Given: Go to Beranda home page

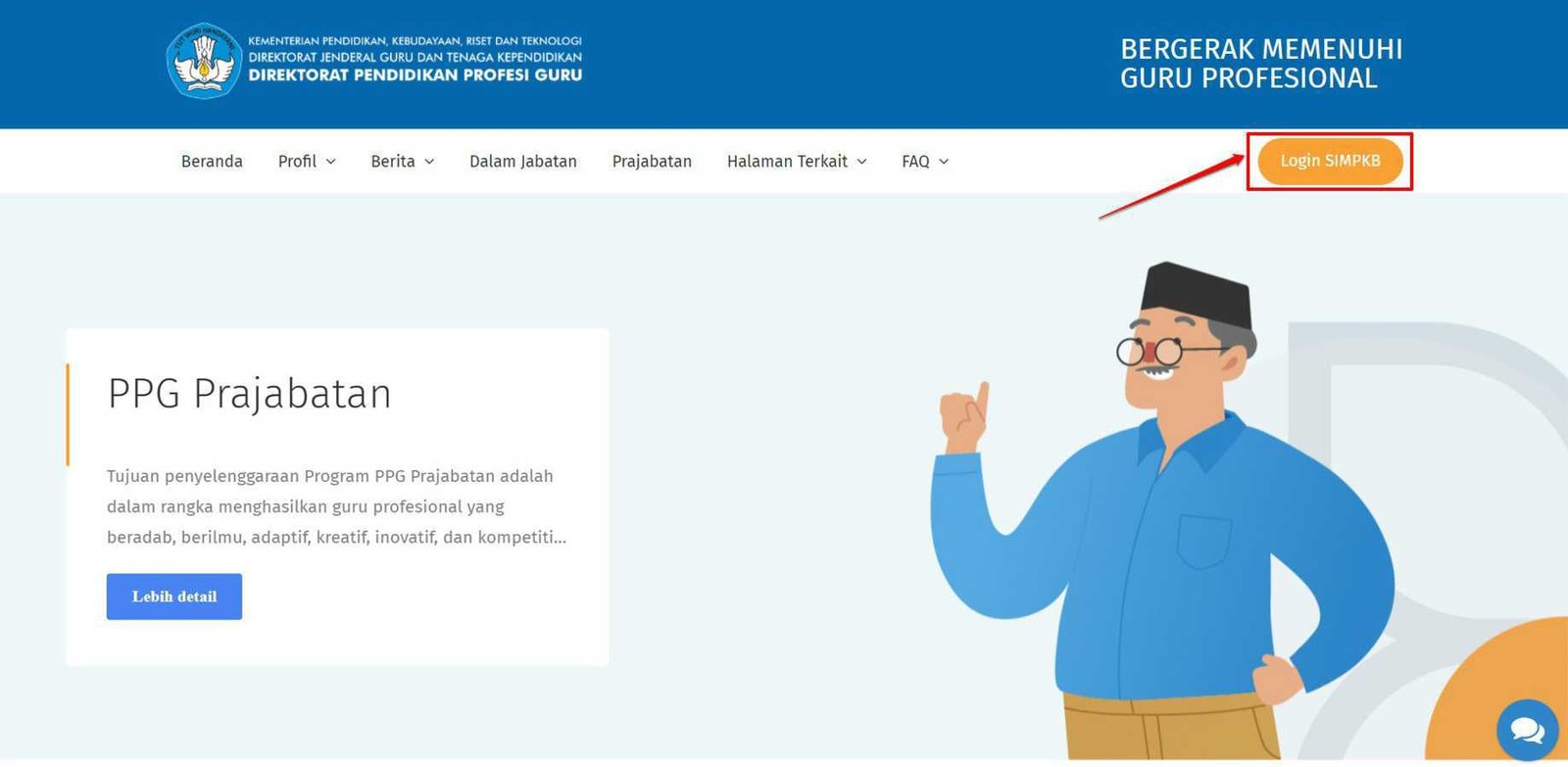Looking at the screenshot, I should (212, 162).
